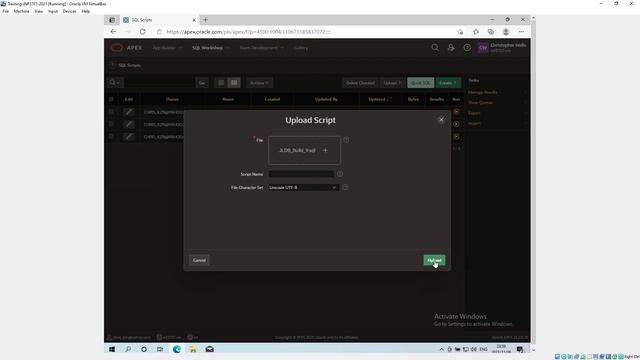Image resolution: width=640 pixels, height=360 pixels.
Task: Click the browser address bar URL
Action: pos(249,31)
